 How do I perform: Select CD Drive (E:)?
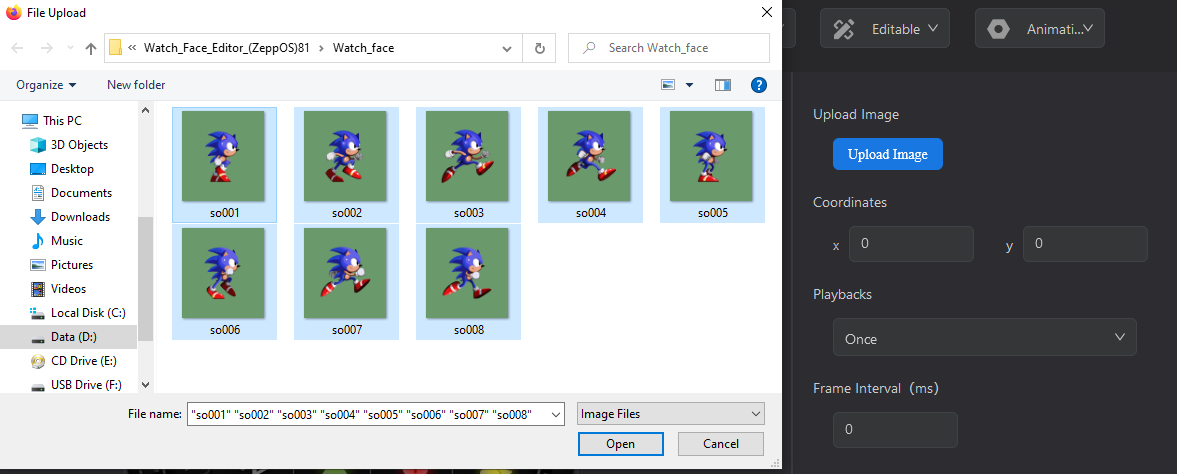point(74,361)
